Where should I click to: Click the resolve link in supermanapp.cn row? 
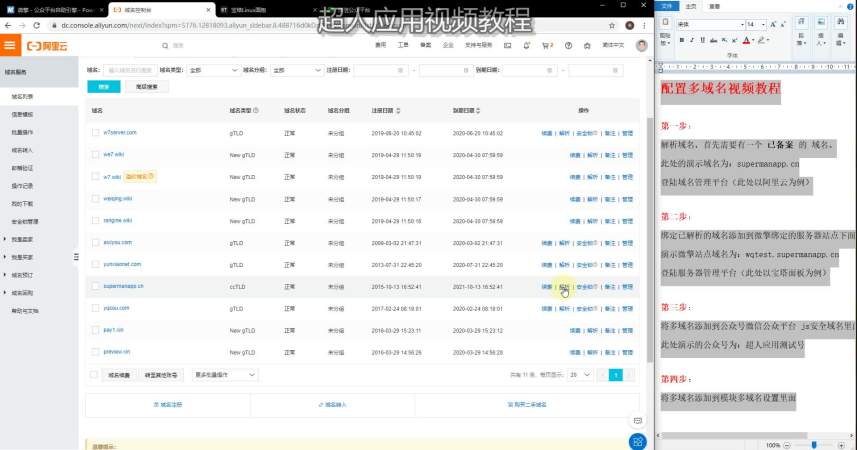(x=564, y=287)
